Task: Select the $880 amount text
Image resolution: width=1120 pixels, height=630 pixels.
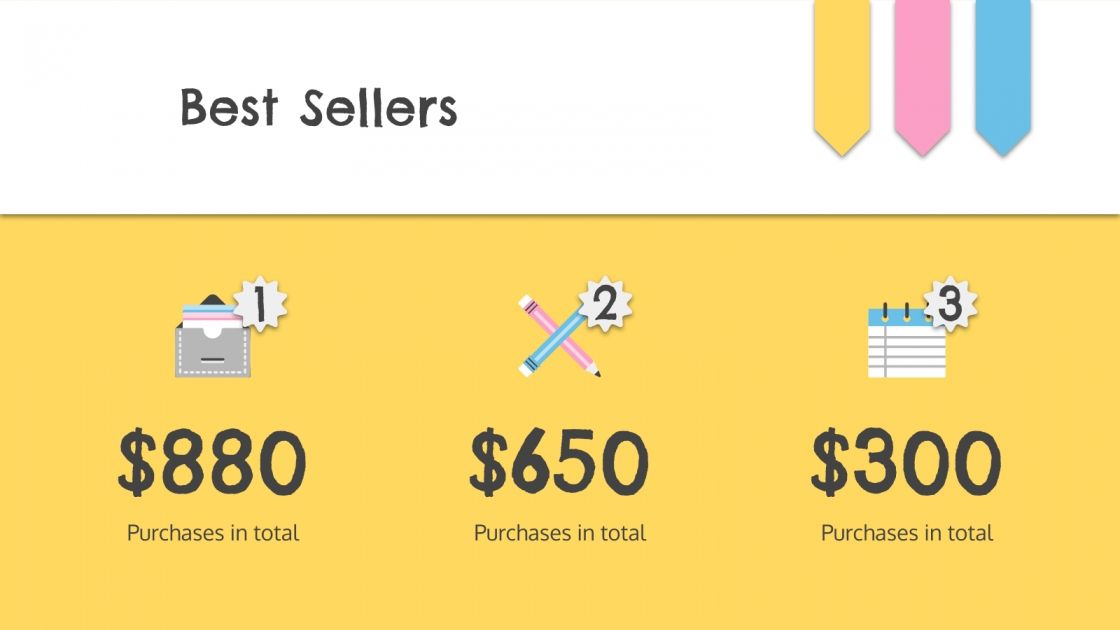Action: click(212, 463)
